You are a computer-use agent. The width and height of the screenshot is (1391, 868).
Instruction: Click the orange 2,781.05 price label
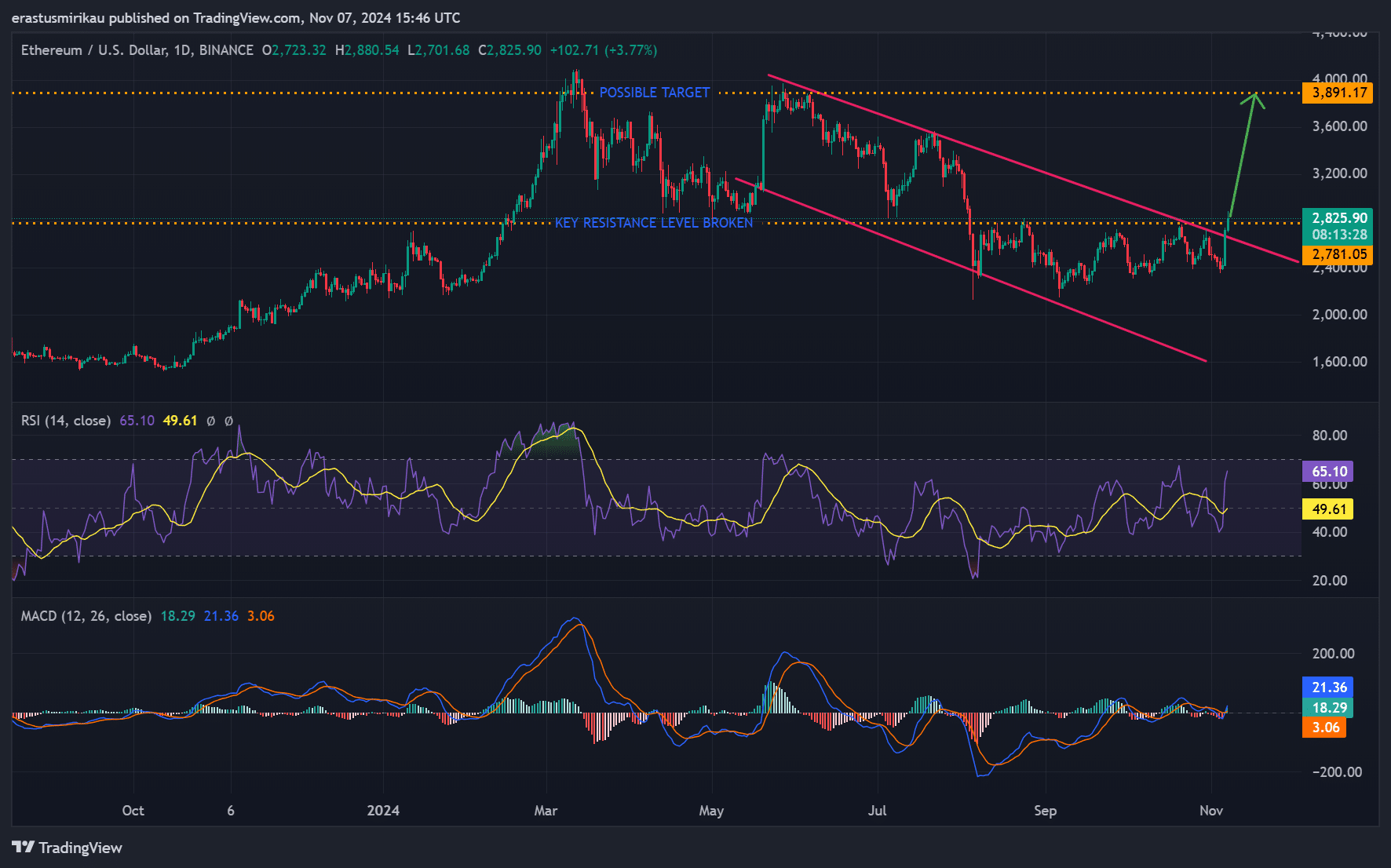[1338, 254]
